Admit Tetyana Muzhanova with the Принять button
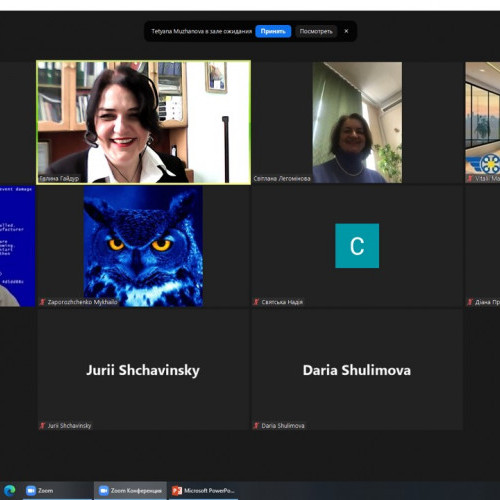 273,31
